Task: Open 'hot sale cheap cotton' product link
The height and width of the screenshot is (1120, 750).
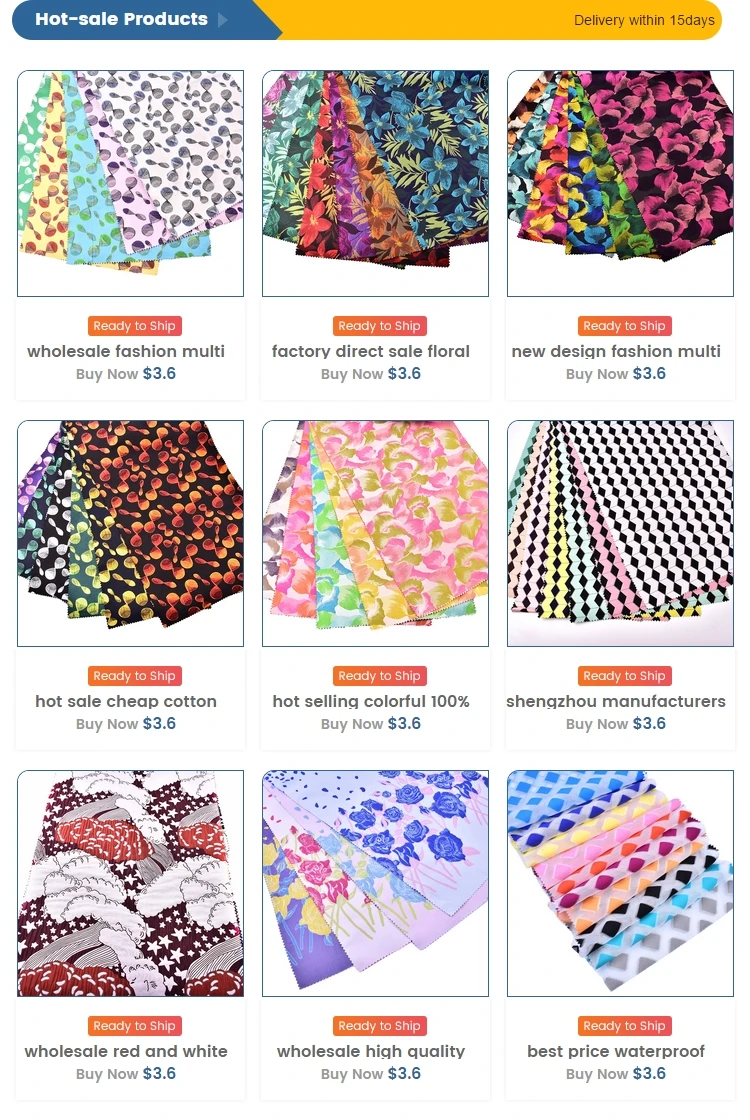Action: 126,701
